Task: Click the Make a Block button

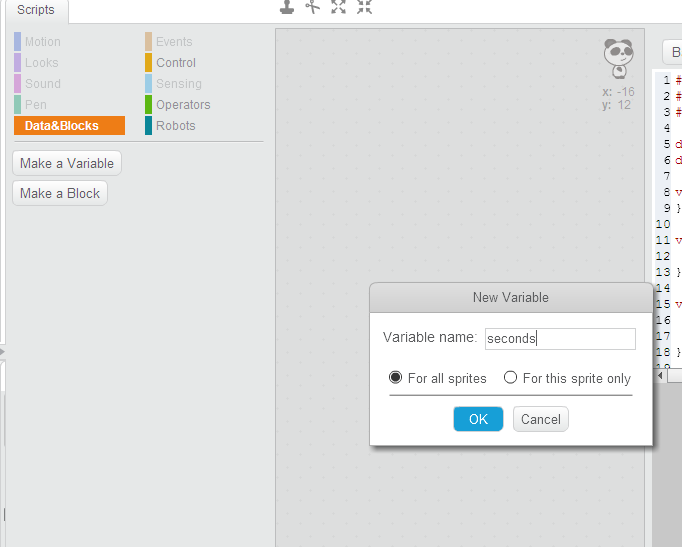Action: (x=60, y=193)
